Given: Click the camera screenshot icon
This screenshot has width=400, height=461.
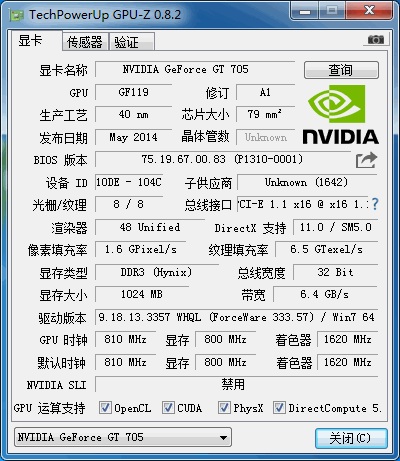Looking at the screenshot, I should [x=376, y=40].
